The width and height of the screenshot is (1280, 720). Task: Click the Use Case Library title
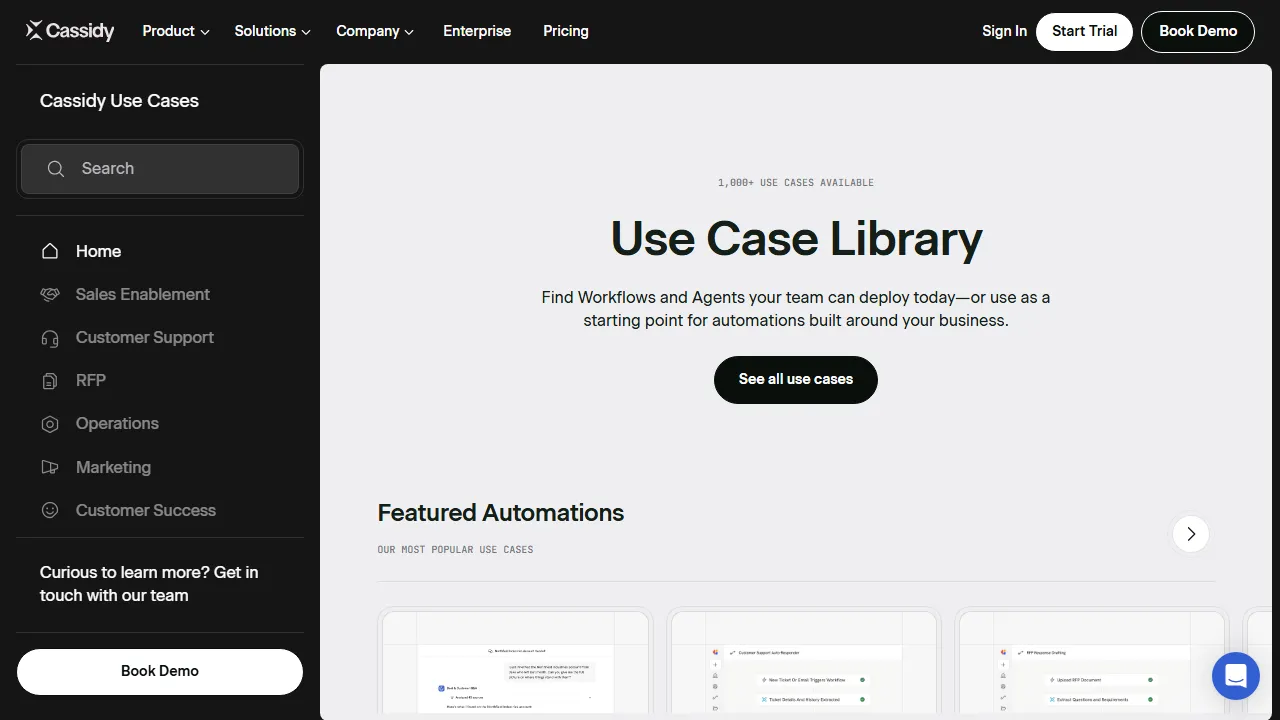796,239
